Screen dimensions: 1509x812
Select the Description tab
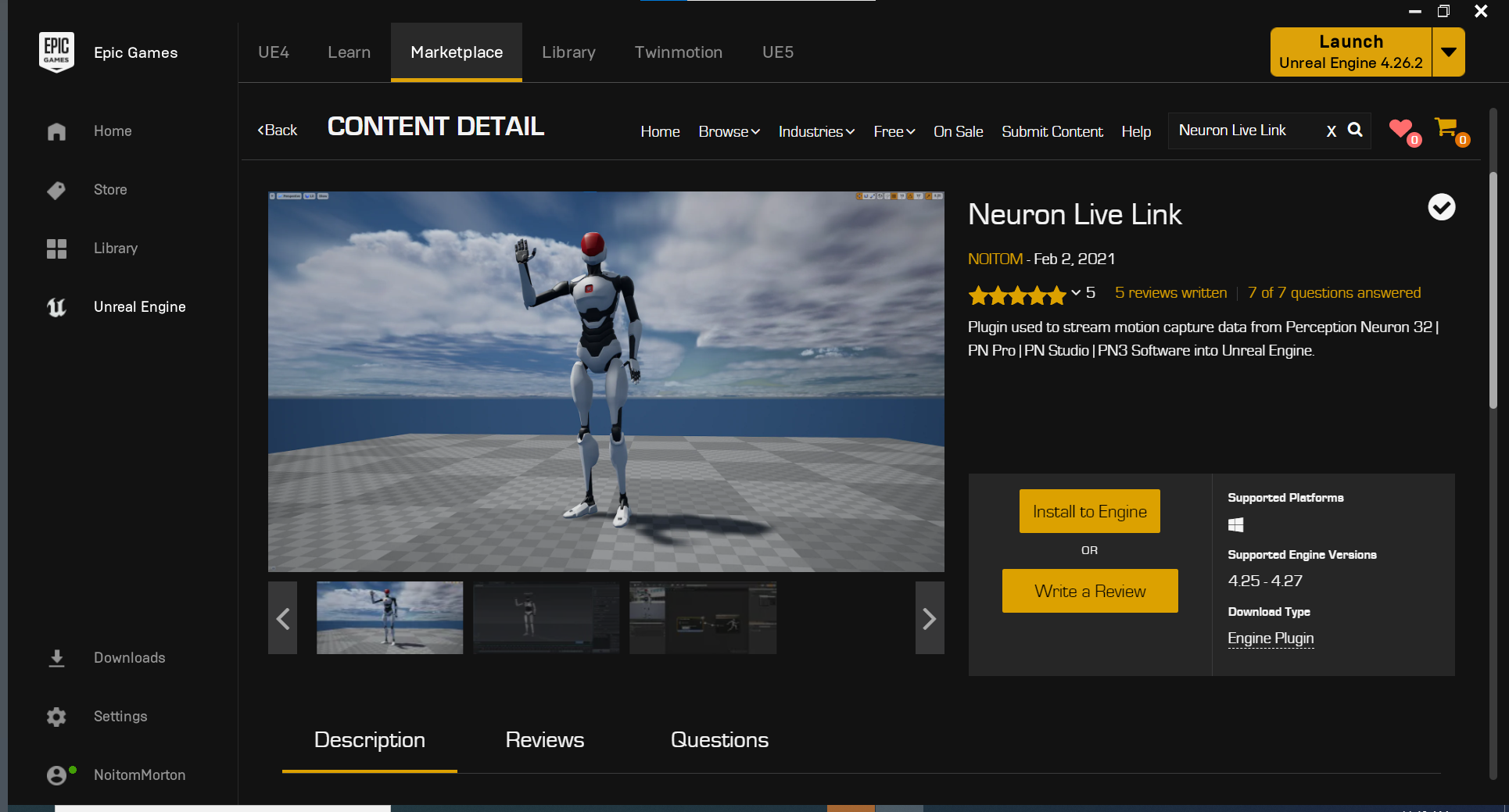(x=370, y=741)
